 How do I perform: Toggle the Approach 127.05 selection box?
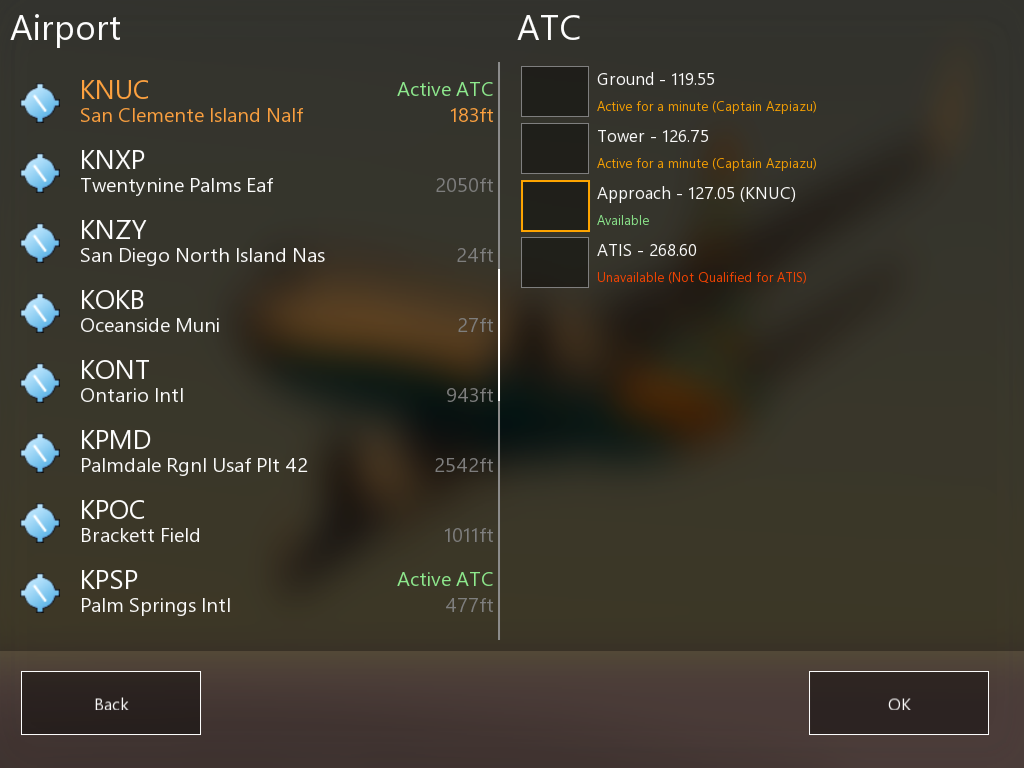tap(555, 206)
